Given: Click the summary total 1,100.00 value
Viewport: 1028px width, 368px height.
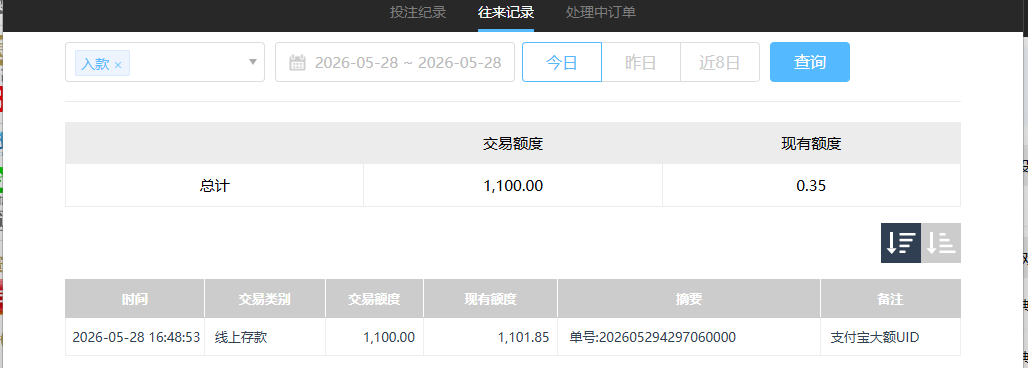Looking at the screenshot, I should coord(513,186).
